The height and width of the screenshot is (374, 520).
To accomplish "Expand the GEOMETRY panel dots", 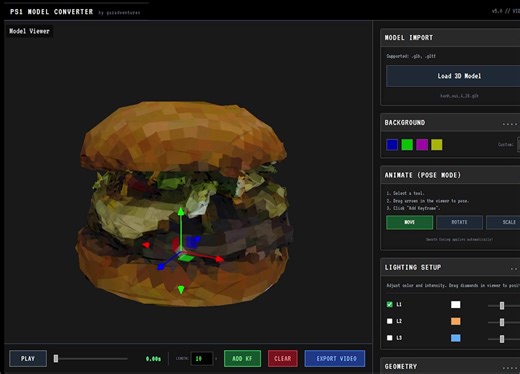I will coord(511,368).
